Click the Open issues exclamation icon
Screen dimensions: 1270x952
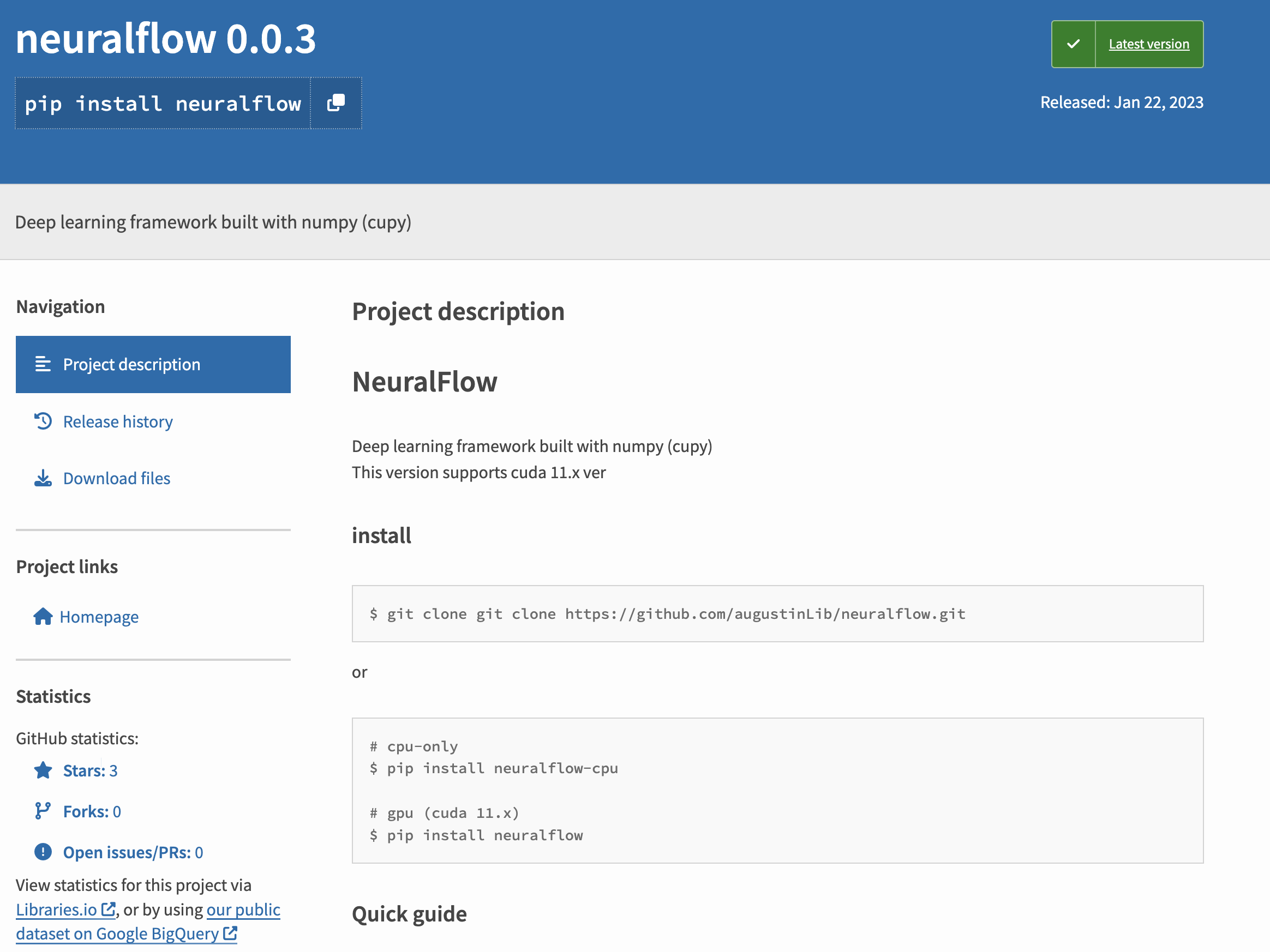point(43,852)
